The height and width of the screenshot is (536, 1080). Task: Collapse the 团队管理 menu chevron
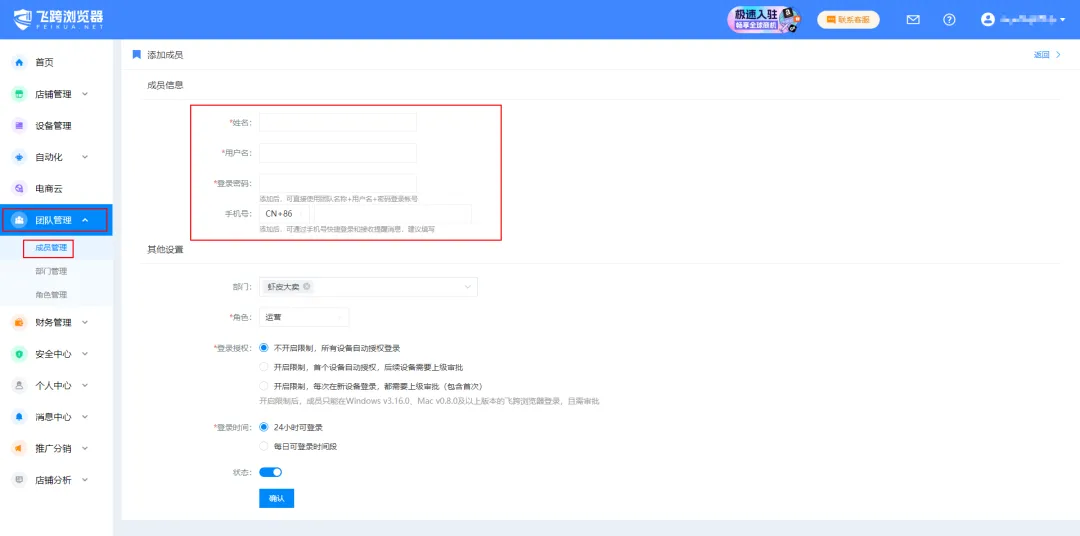[85, 220]
